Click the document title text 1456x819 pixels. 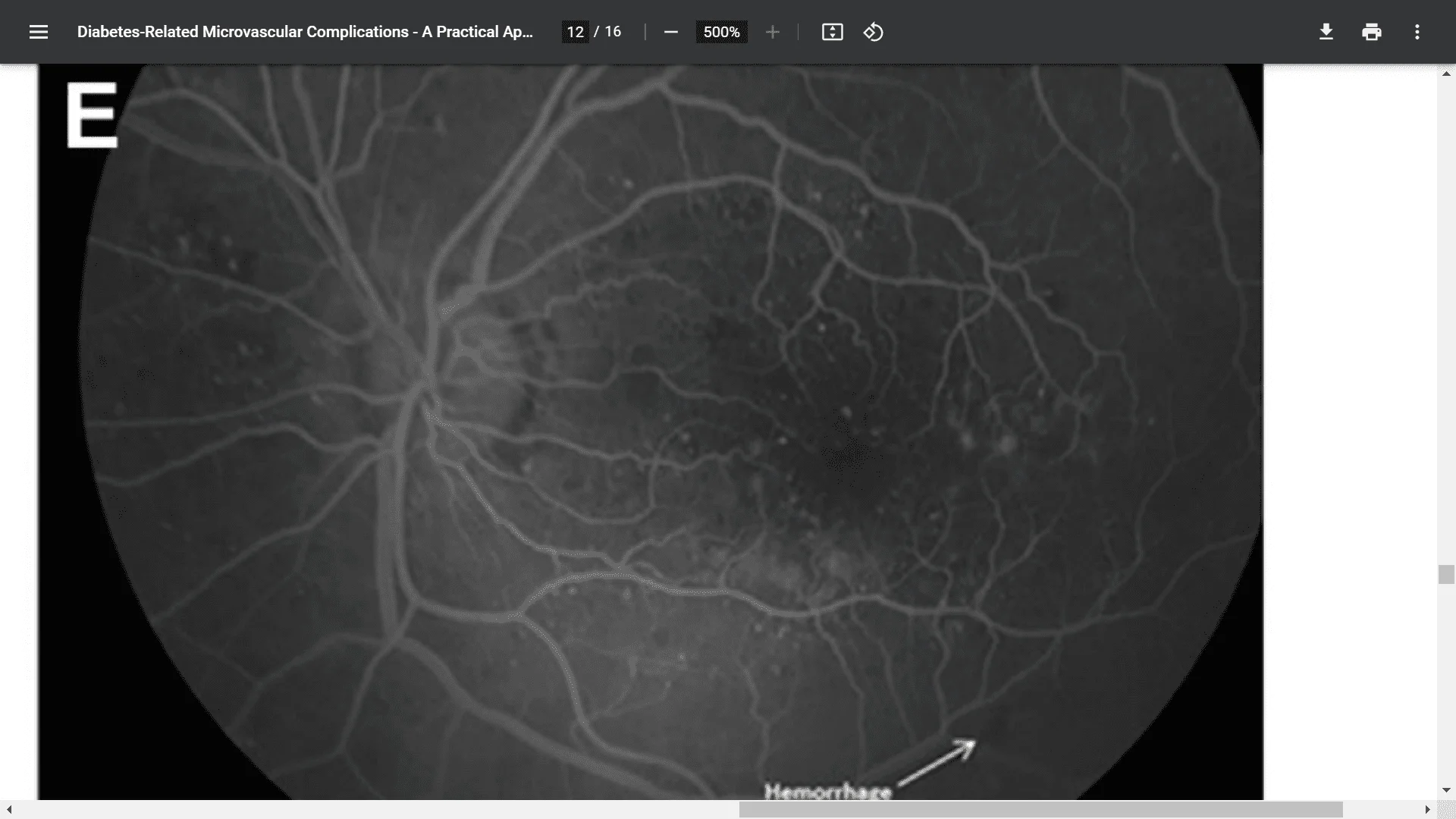305,32
